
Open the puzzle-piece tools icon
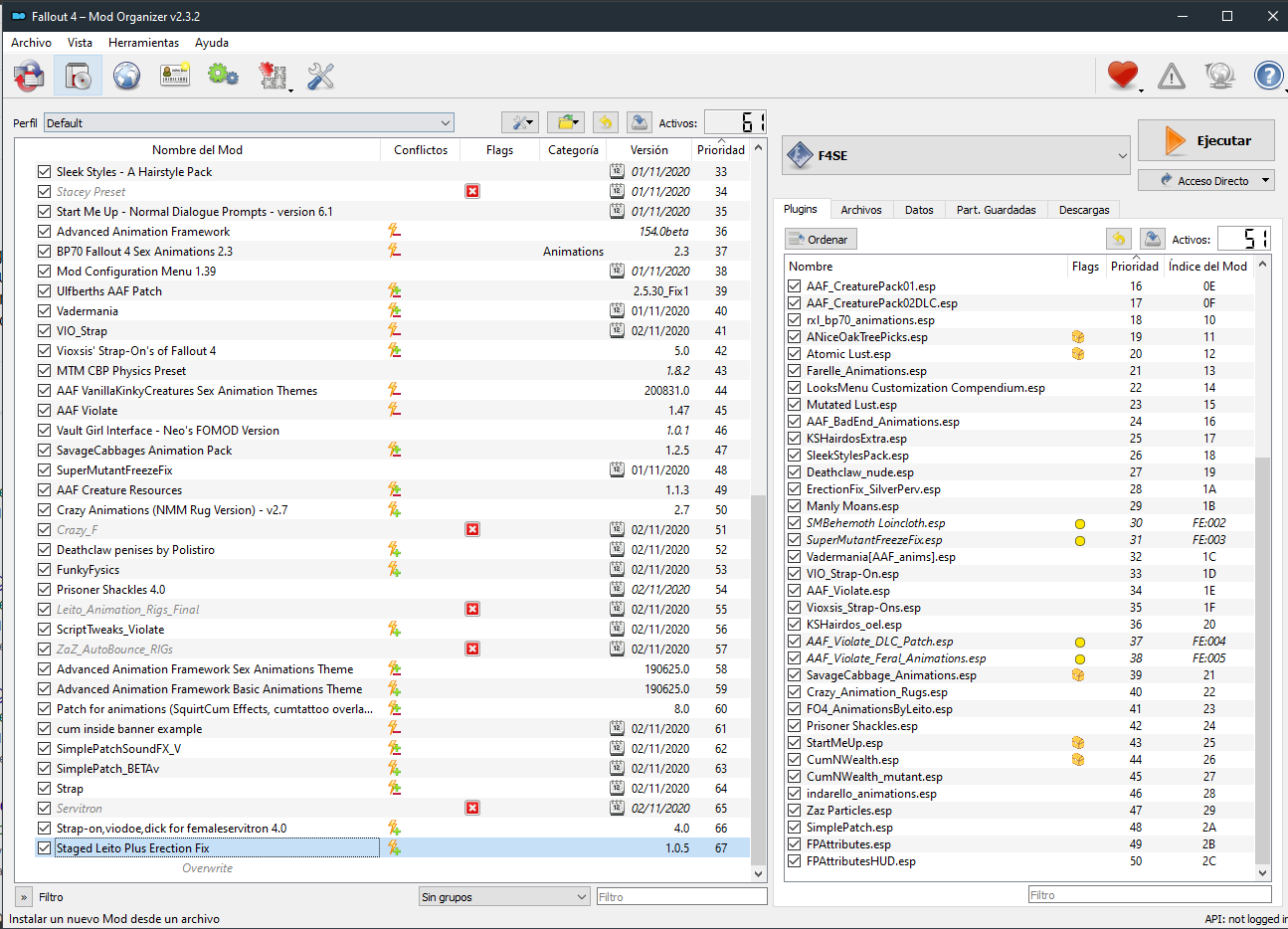click(273, 76)
